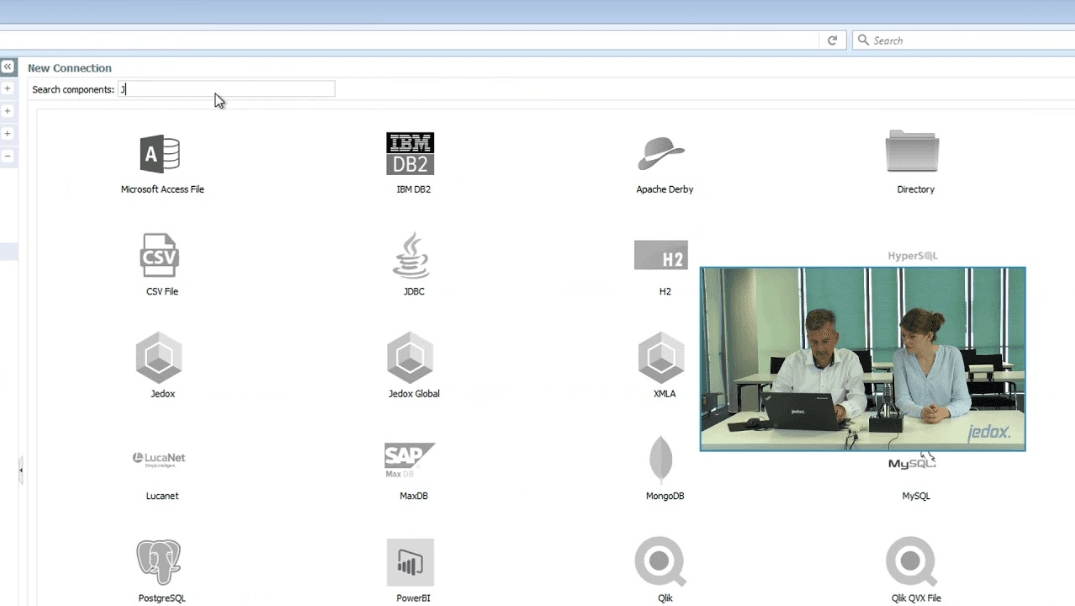The image size is (1075, 606).
Task: Click the 'New Connection' heading
Action: coord(69,68)
